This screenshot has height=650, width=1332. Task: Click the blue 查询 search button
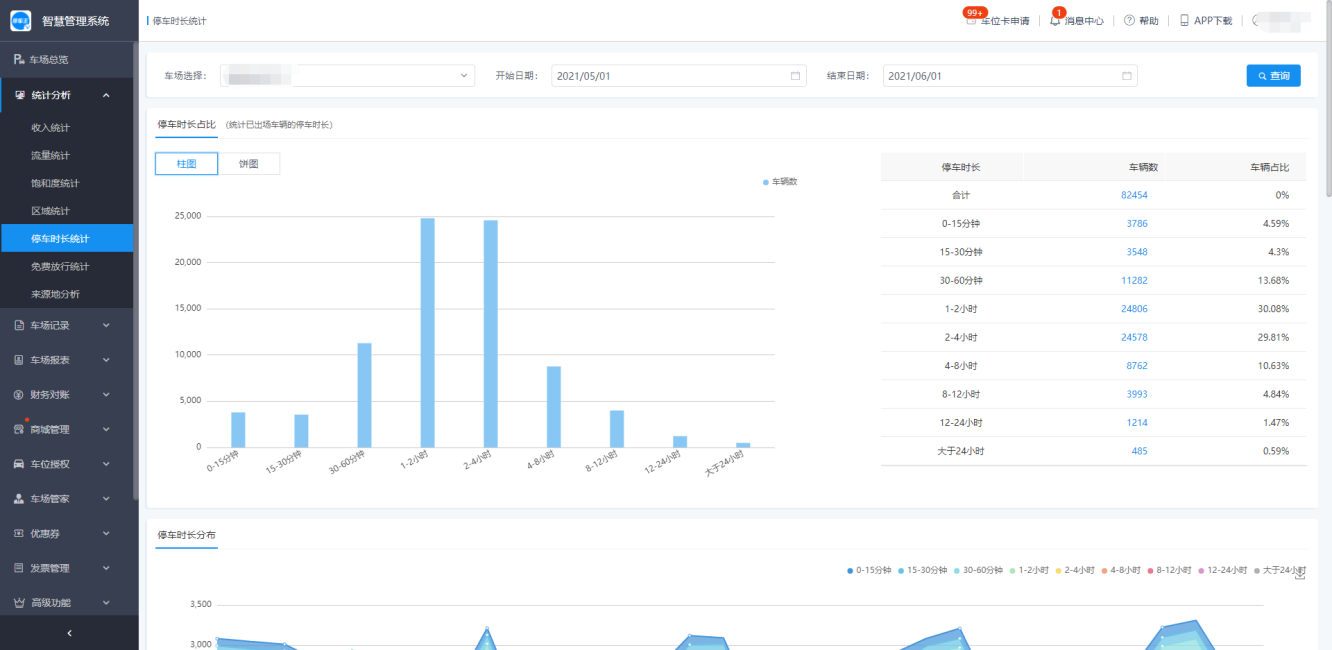(x=1273, y=76)
